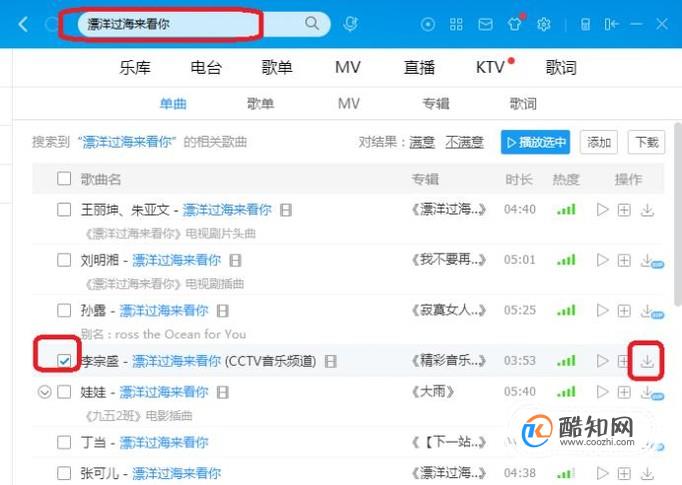
Task: Select the 单曲 results sub-tab
Action: tap(173, 104)
